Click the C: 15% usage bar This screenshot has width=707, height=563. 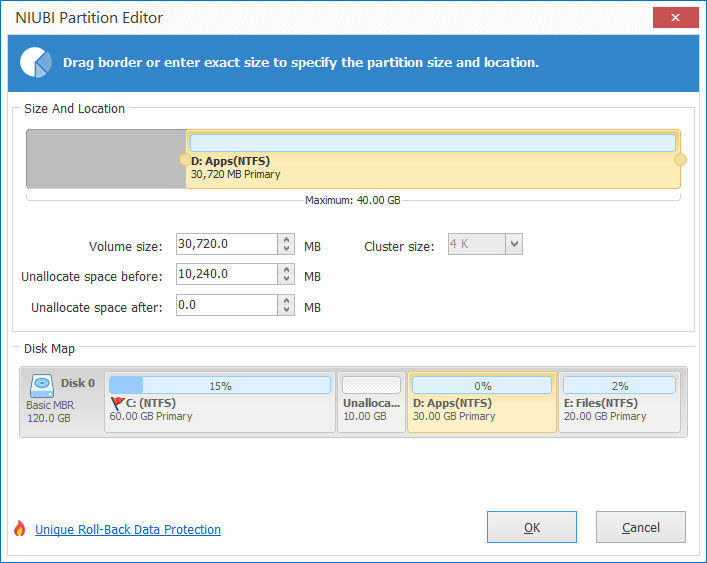pyautogui.click(x=220, y=385)
